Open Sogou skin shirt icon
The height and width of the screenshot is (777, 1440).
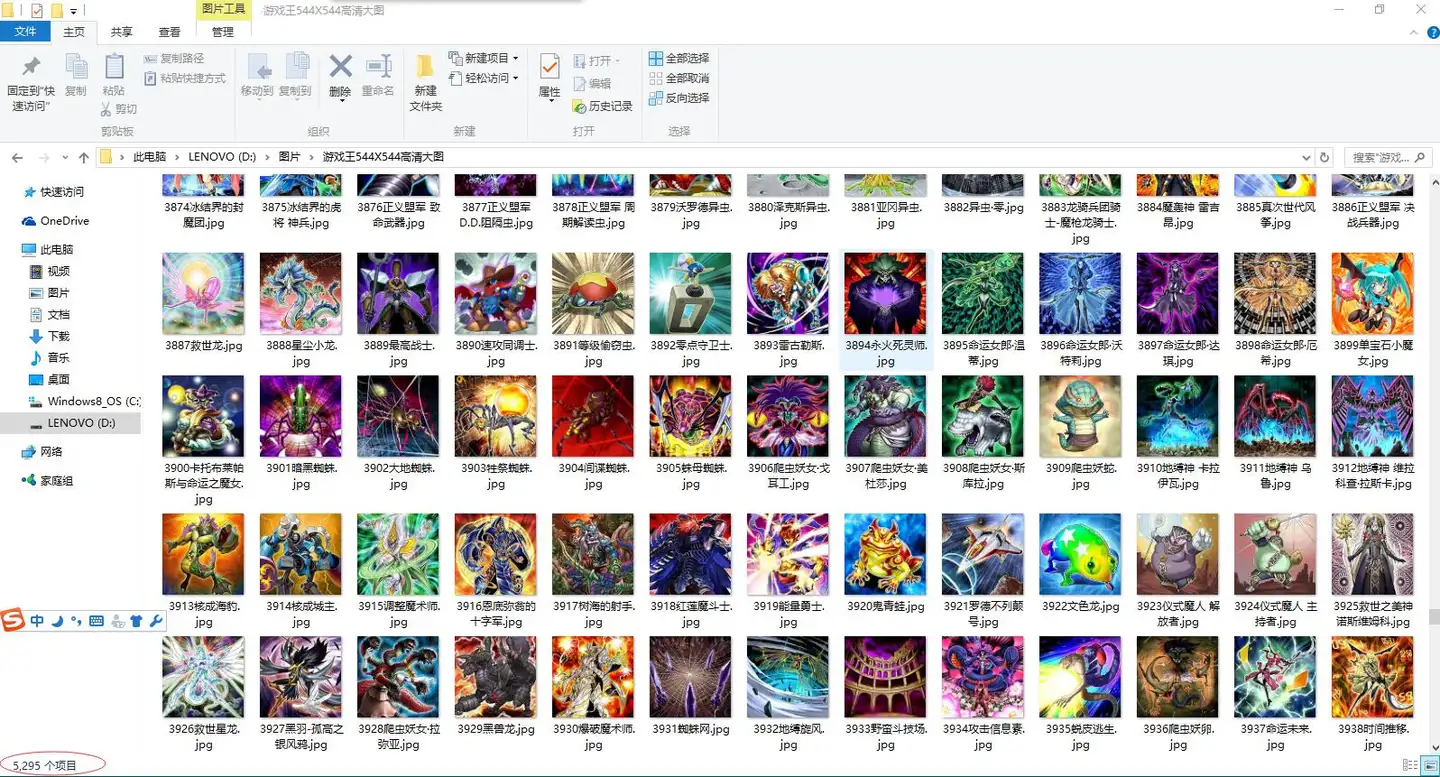136,621
